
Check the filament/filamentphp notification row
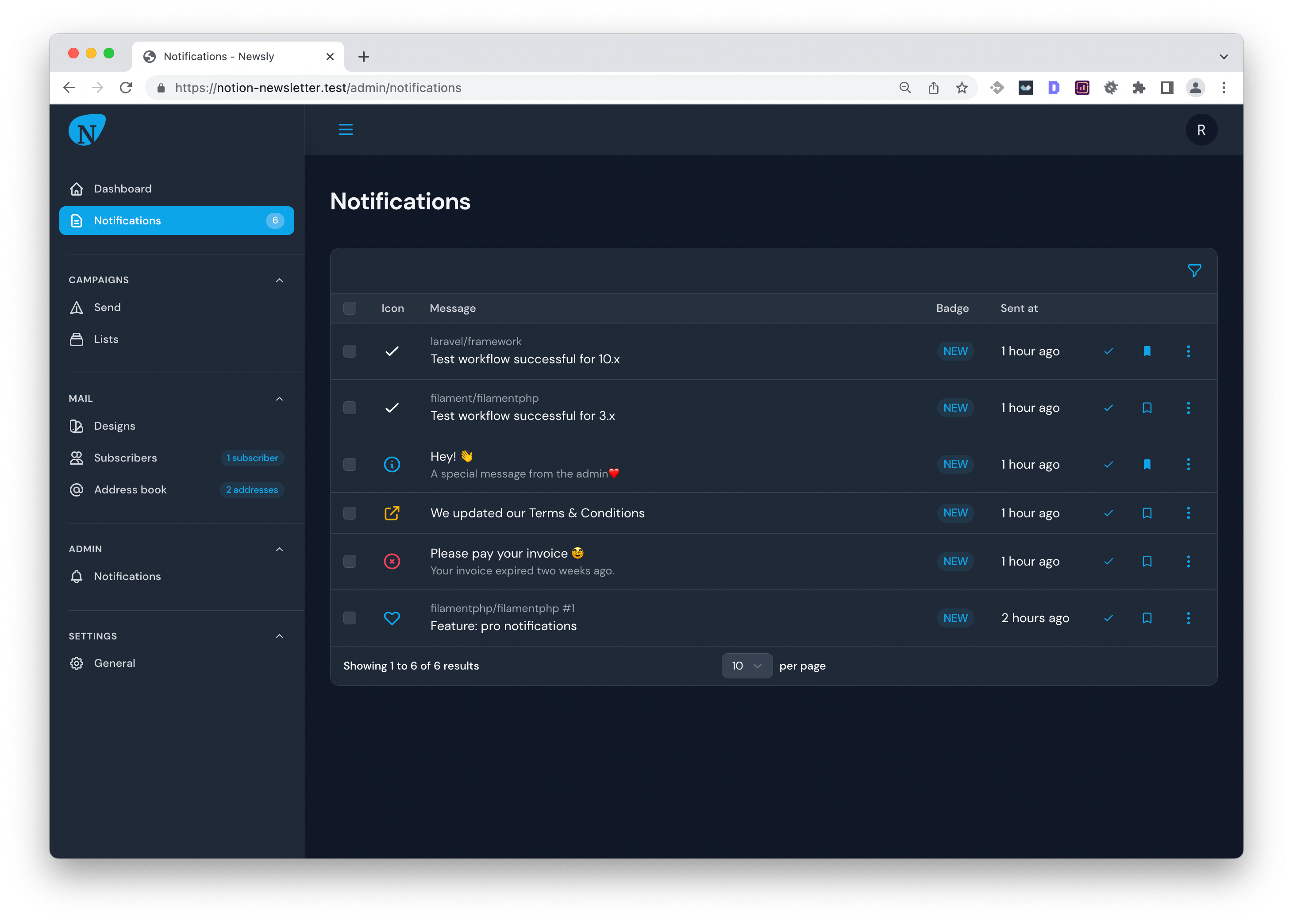[349, 408]
